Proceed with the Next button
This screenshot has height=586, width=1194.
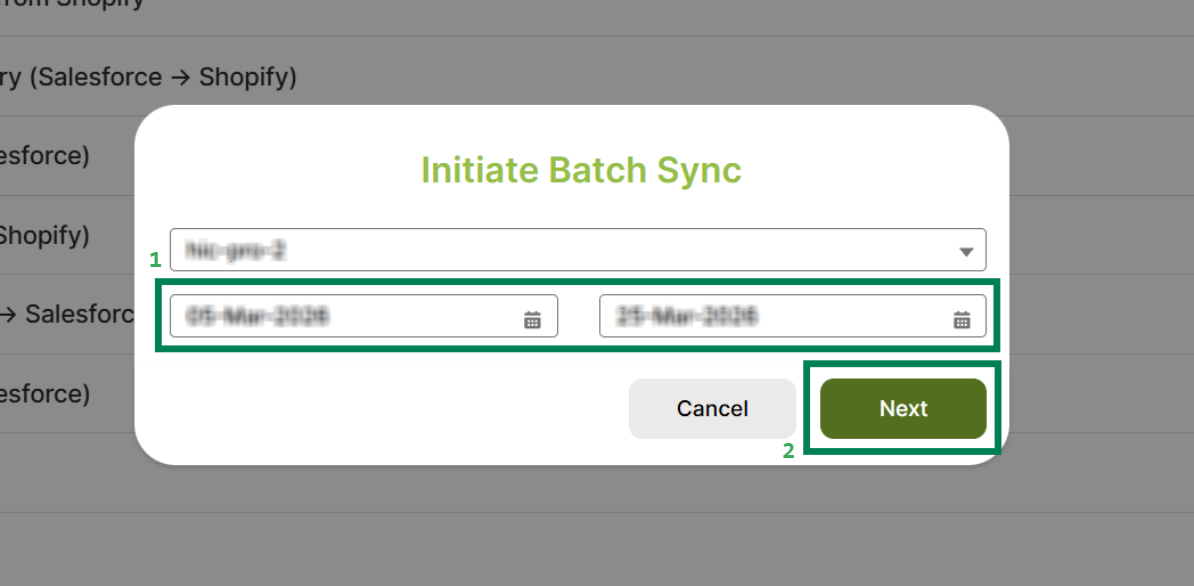pos(903,408)
